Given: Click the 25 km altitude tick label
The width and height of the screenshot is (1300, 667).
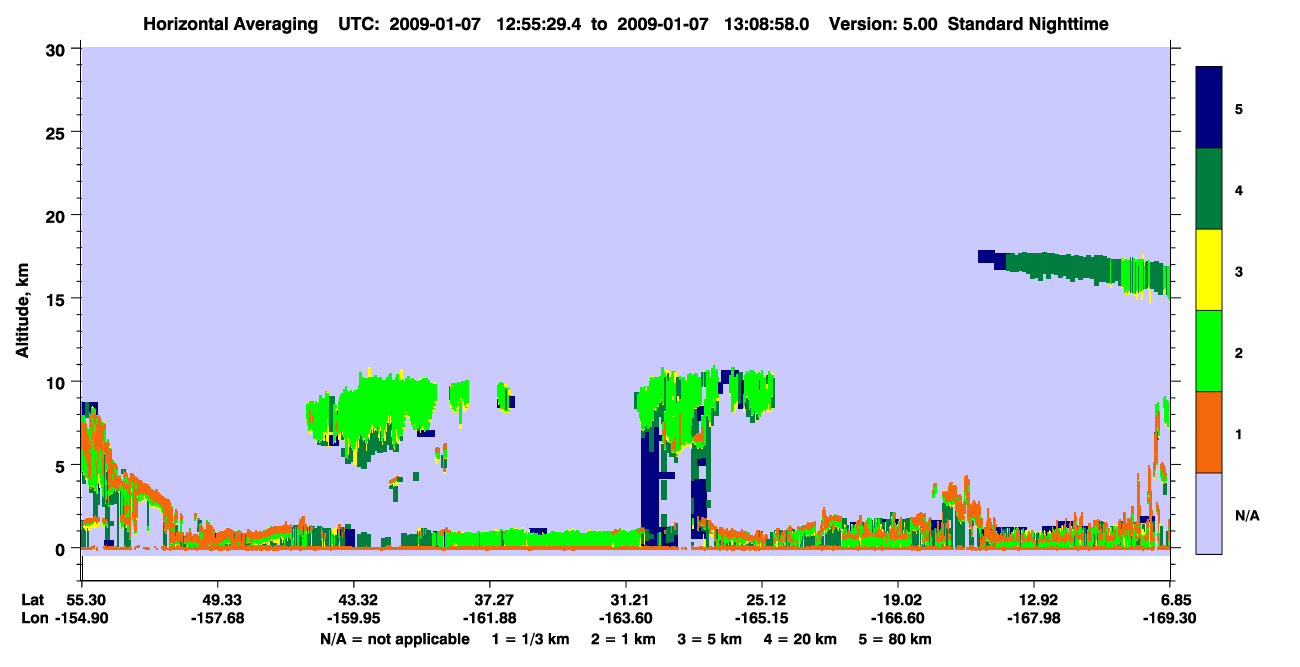Looking at the screenshot, I should [58, 132].
